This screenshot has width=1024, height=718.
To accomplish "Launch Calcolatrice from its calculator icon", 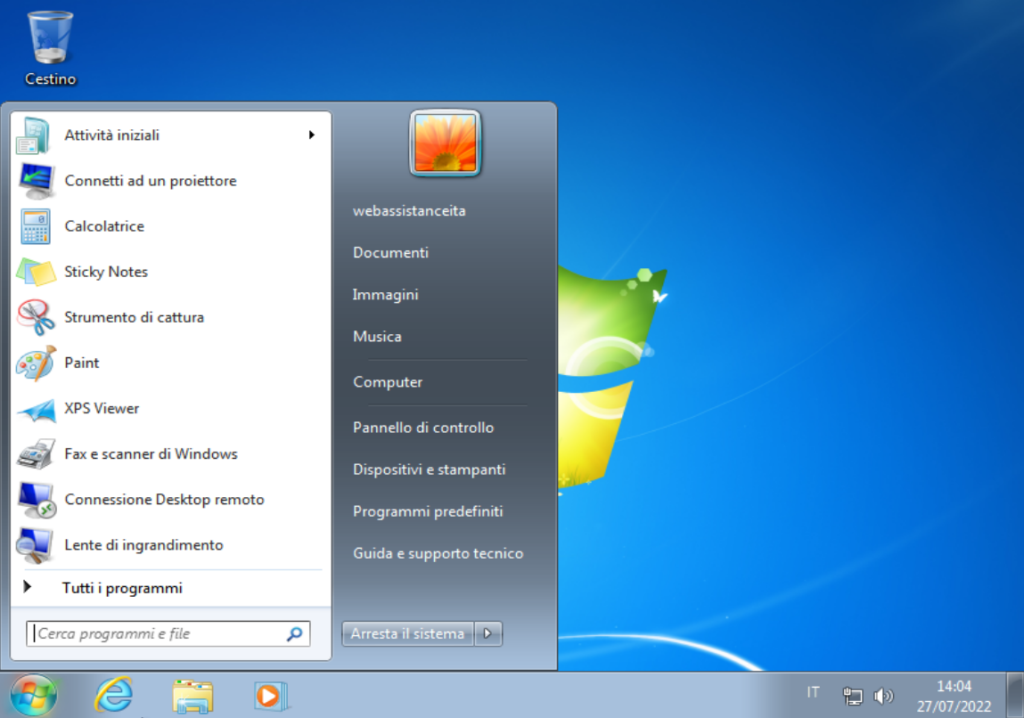I will tap(35, 226).
